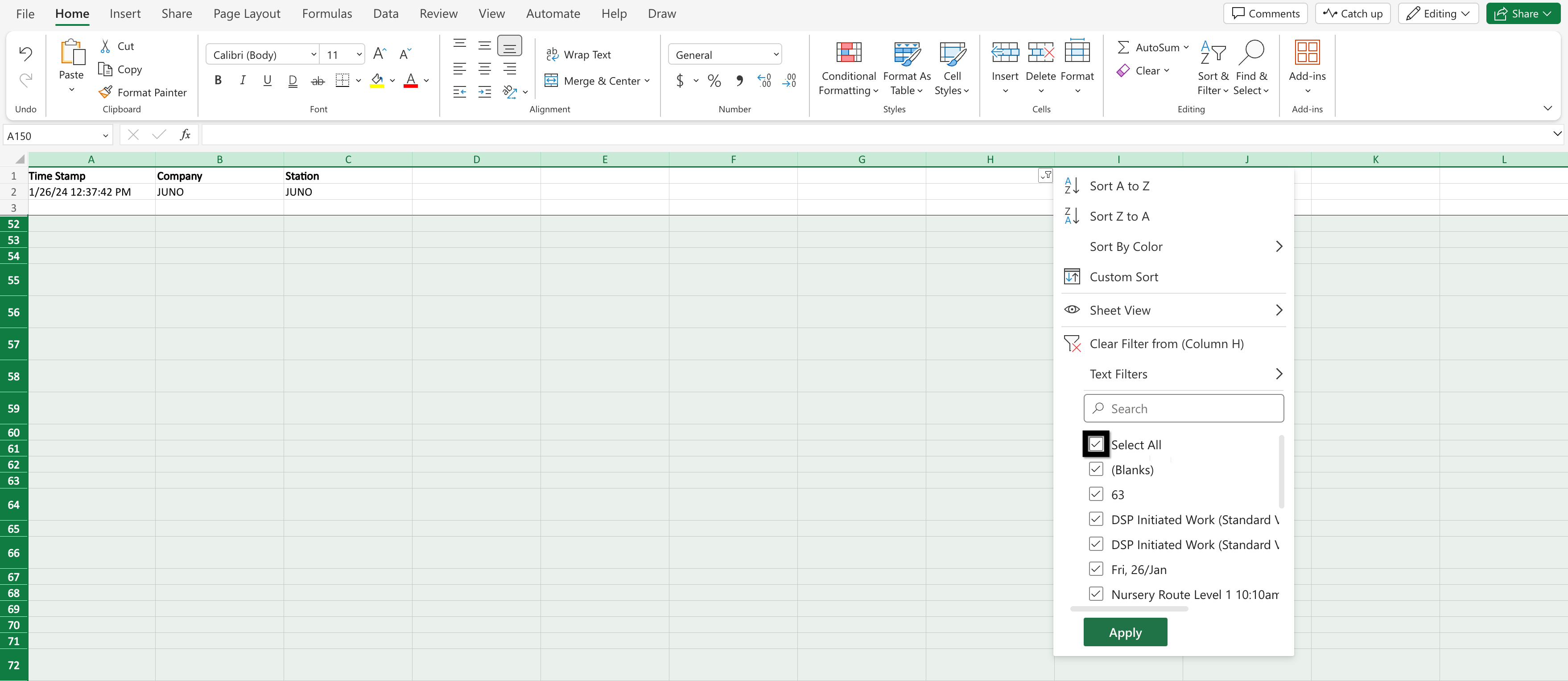
Task: Toggle Bold formatting
Action: point(218,80)
